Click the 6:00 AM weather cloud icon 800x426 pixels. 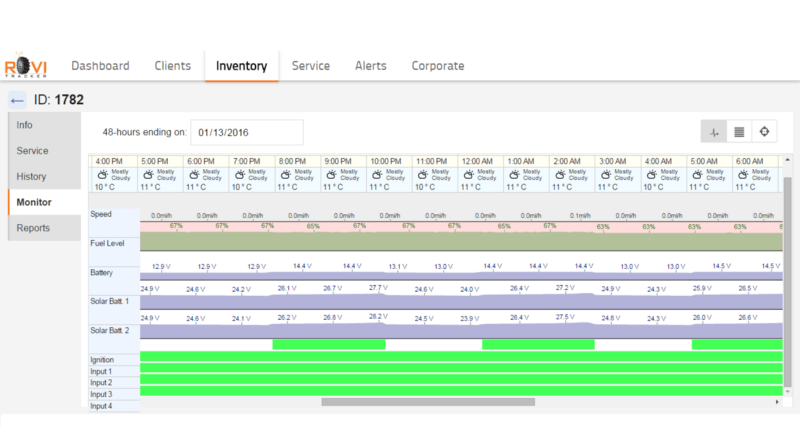(x=743, y=175)
